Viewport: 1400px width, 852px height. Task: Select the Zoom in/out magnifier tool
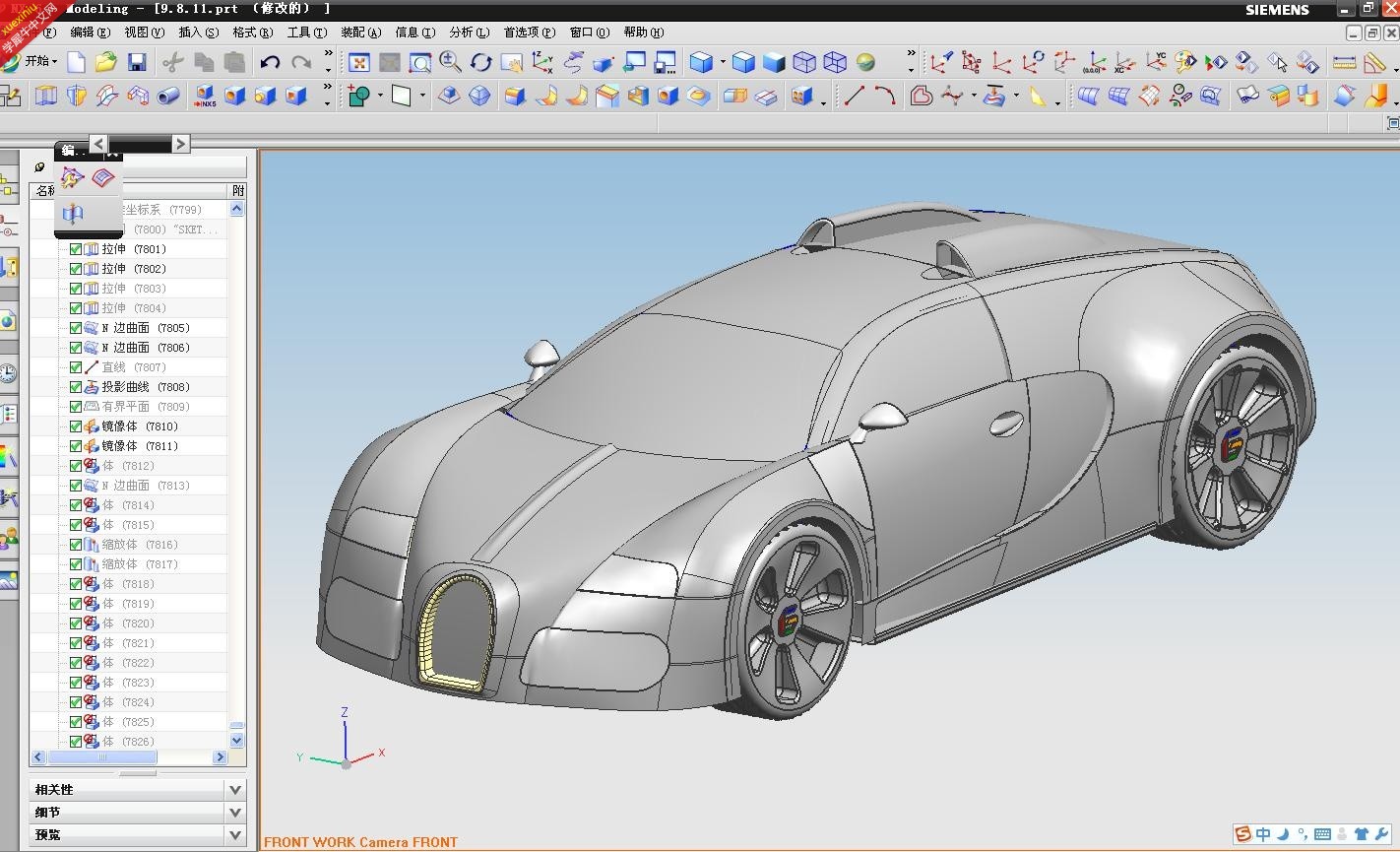point(451,63)
